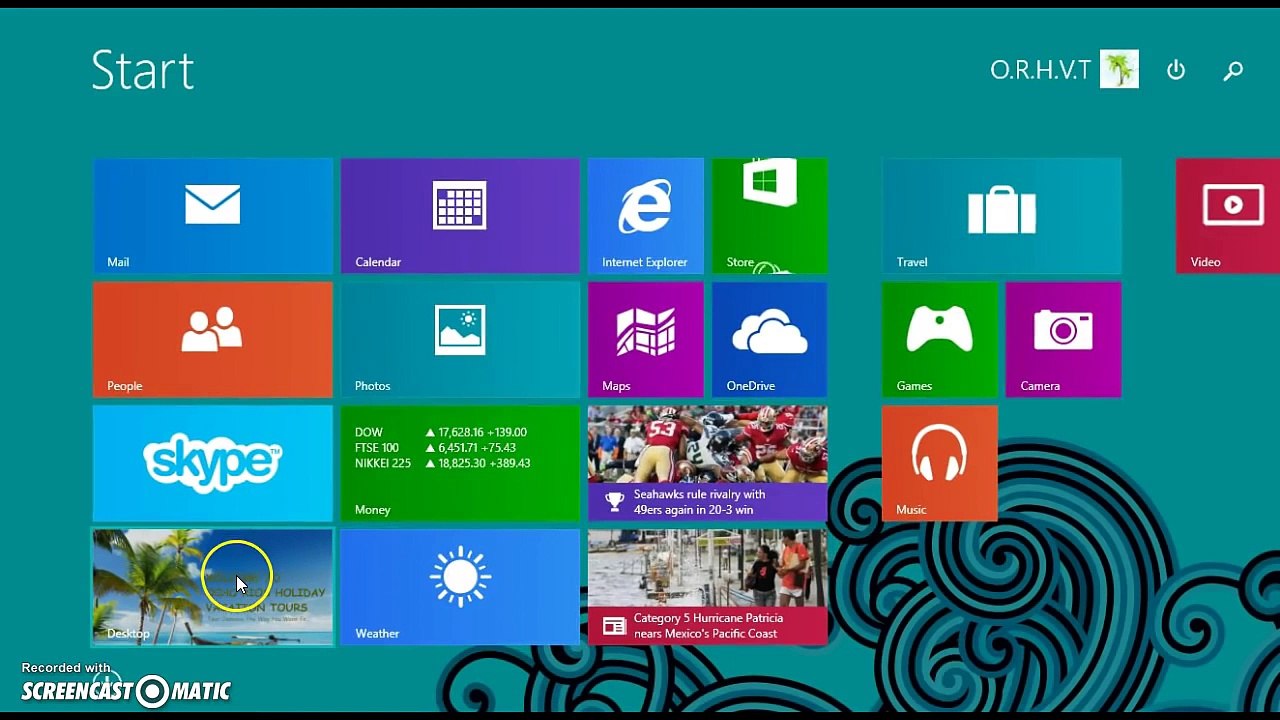The image size is (1280, 720).
Task: Open the Video tile
Action: point(1228,215)
